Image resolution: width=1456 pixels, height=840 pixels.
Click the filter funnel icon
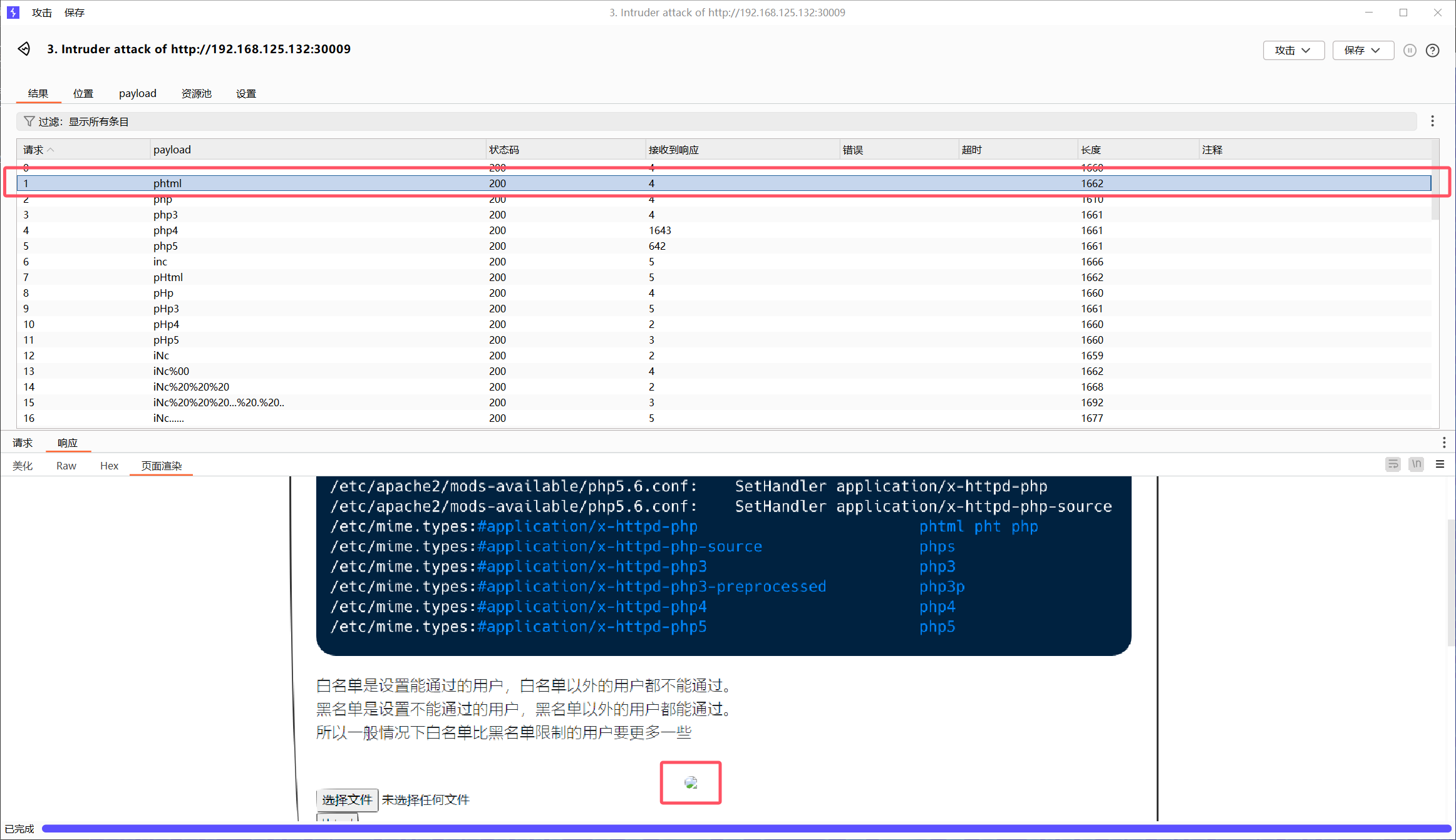[x=29, y=121]
